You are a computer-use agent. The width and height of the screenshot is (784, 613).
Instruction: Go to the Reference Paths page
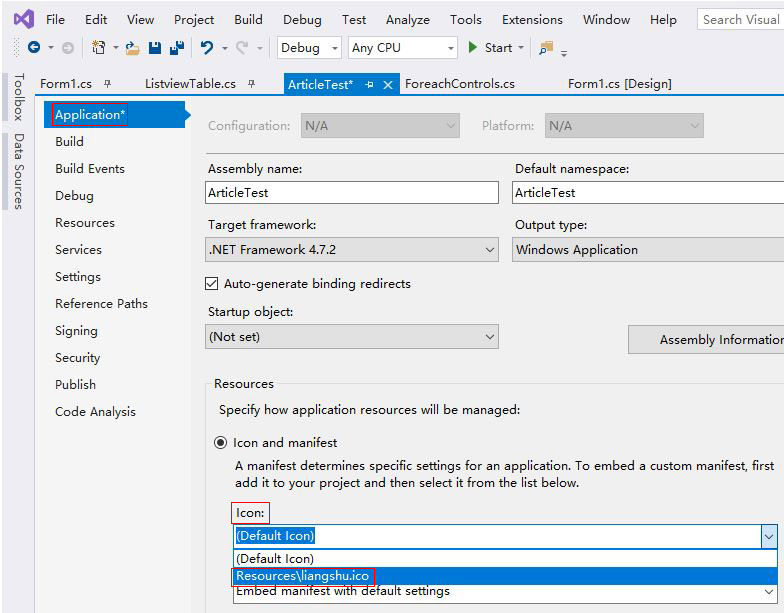[102, 304]
